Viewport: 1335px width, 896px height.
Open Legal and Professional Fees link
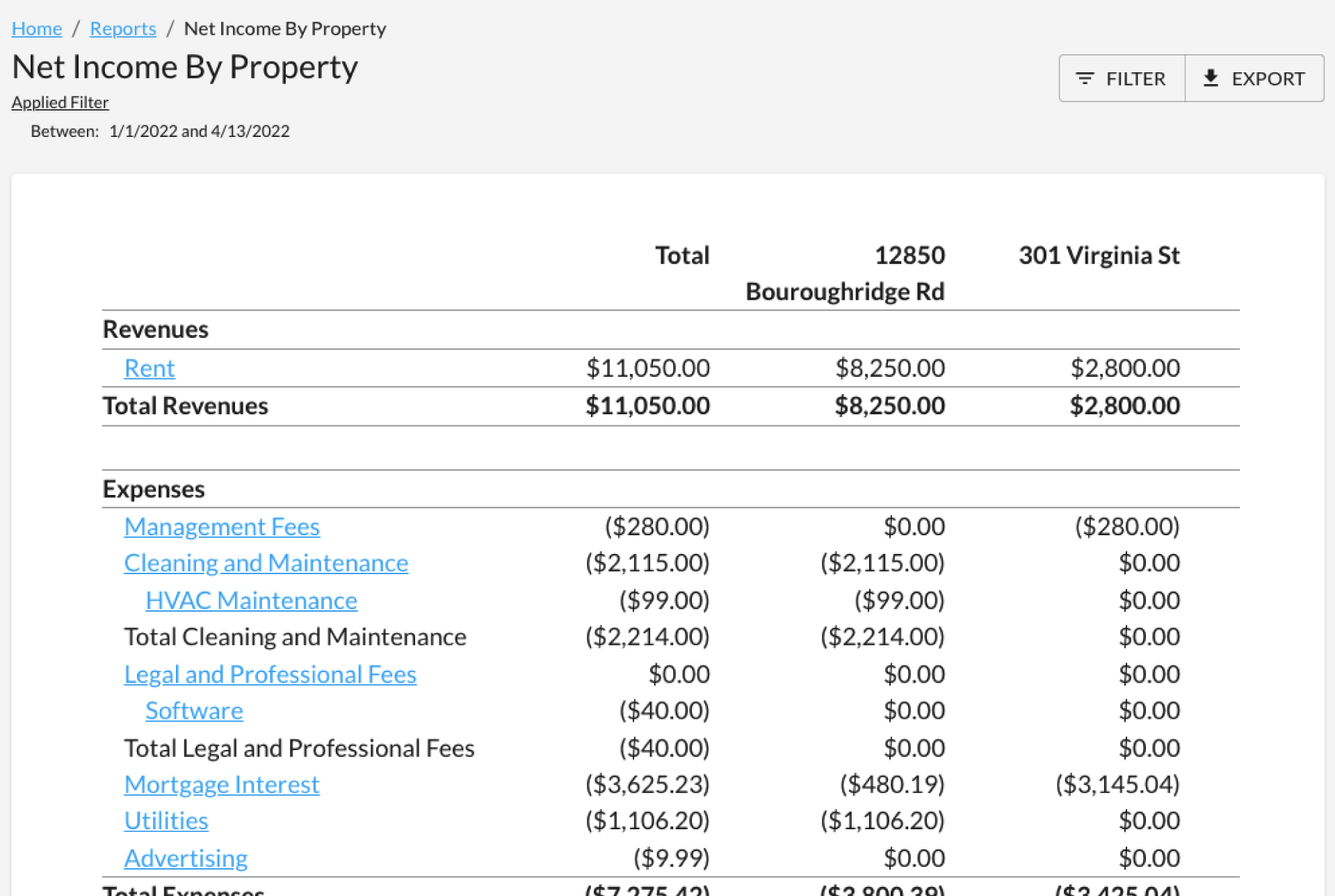(270, 674)
